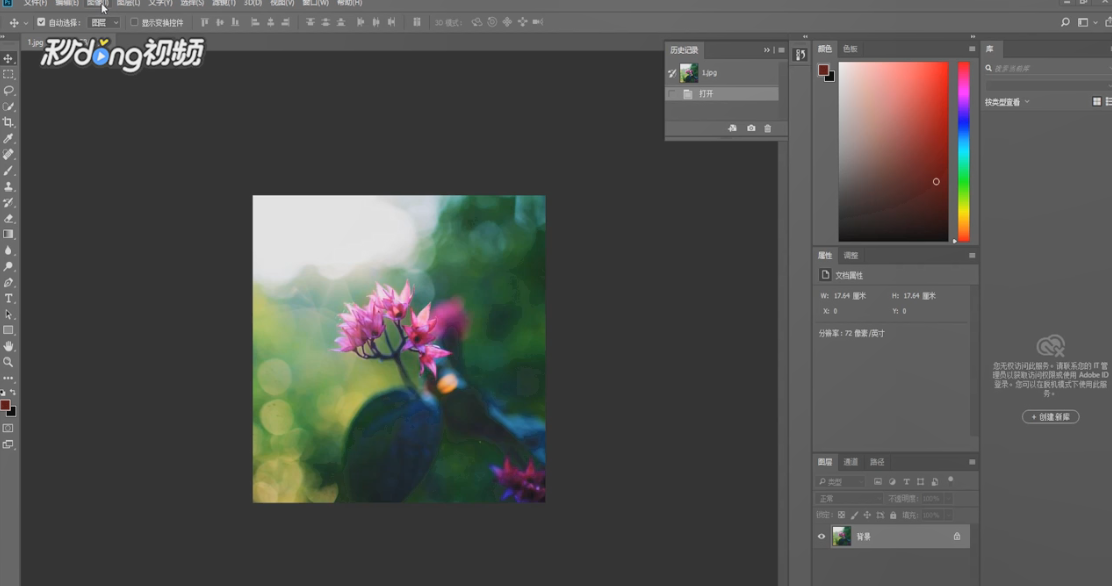Click inside the color picker gradient field
The image size is (1112, 586).
point(894,152)
